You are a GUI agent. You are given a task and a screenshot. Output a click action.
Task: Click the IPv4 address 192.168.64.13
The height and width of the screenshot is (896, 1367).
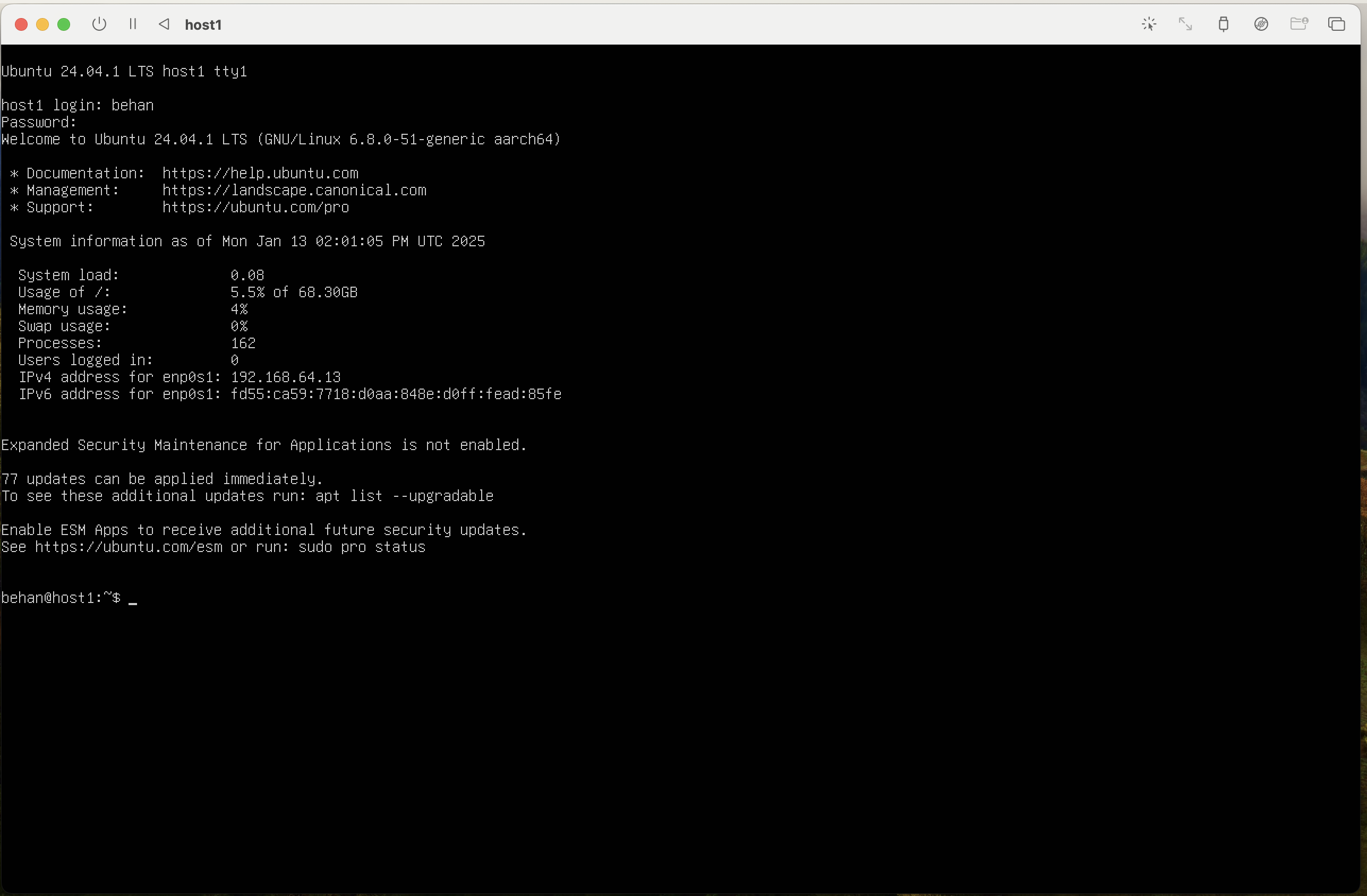point(286,377)
